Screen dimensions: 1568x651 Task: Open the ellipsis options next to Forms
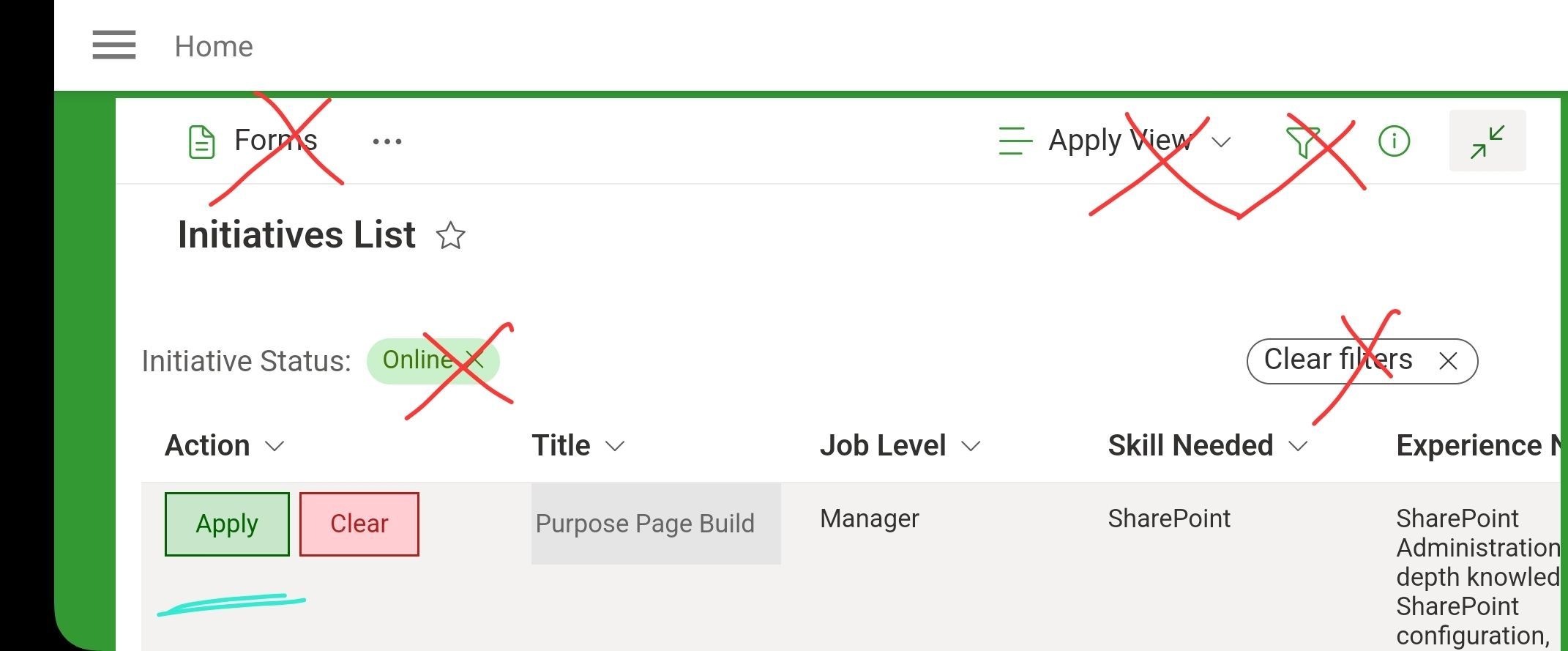click(x=386, y=141)
